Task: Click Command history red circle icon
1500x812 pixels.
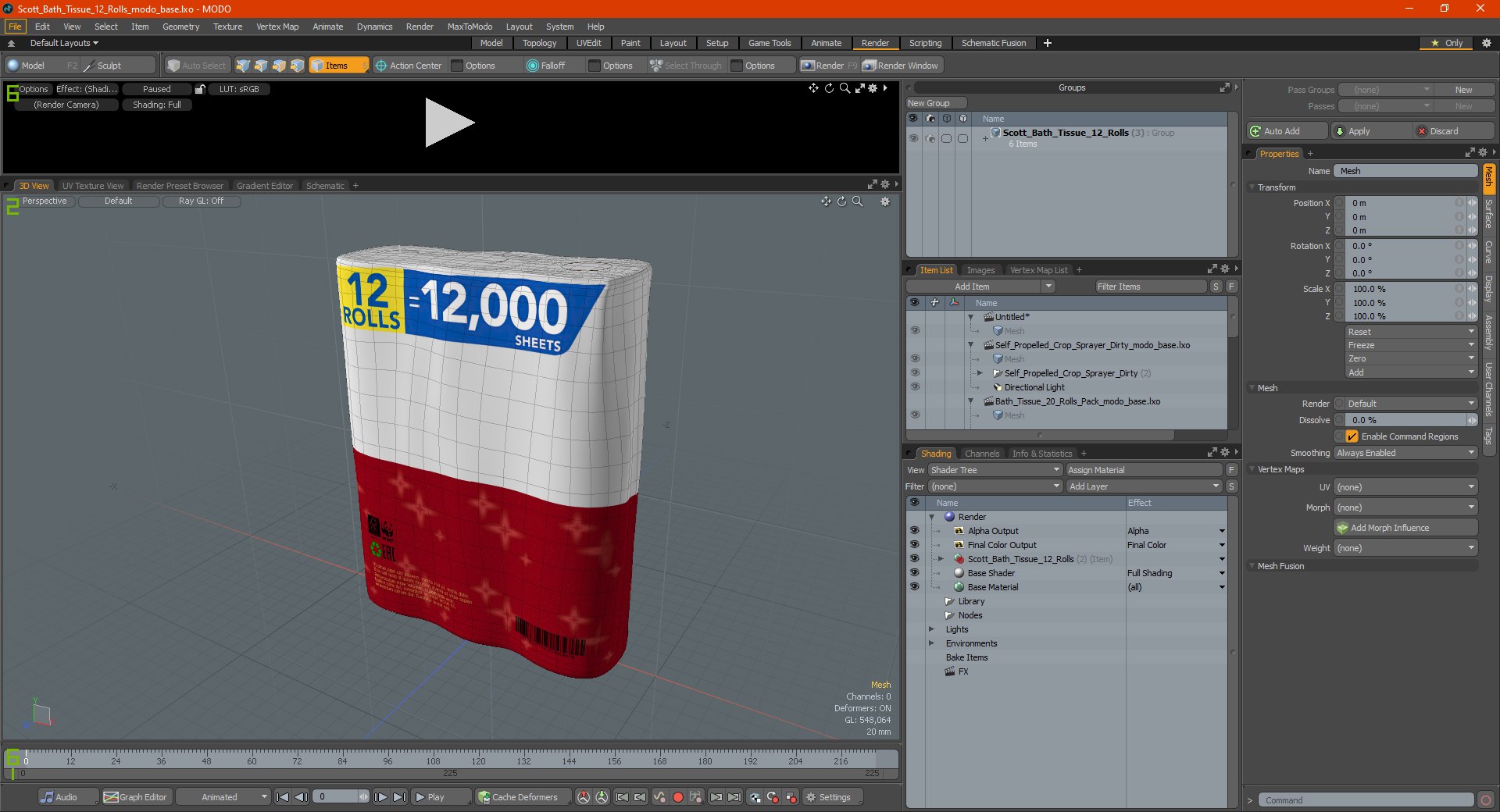Action: [1486, 800]
